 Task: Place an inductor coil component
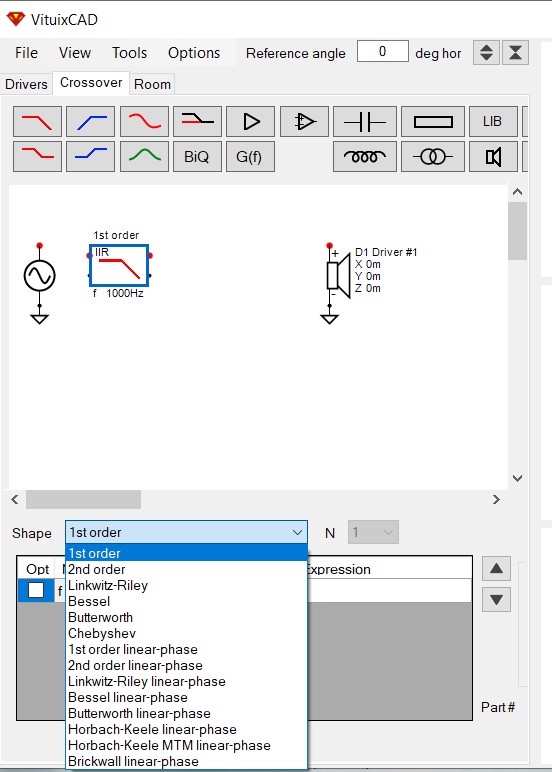365,156
